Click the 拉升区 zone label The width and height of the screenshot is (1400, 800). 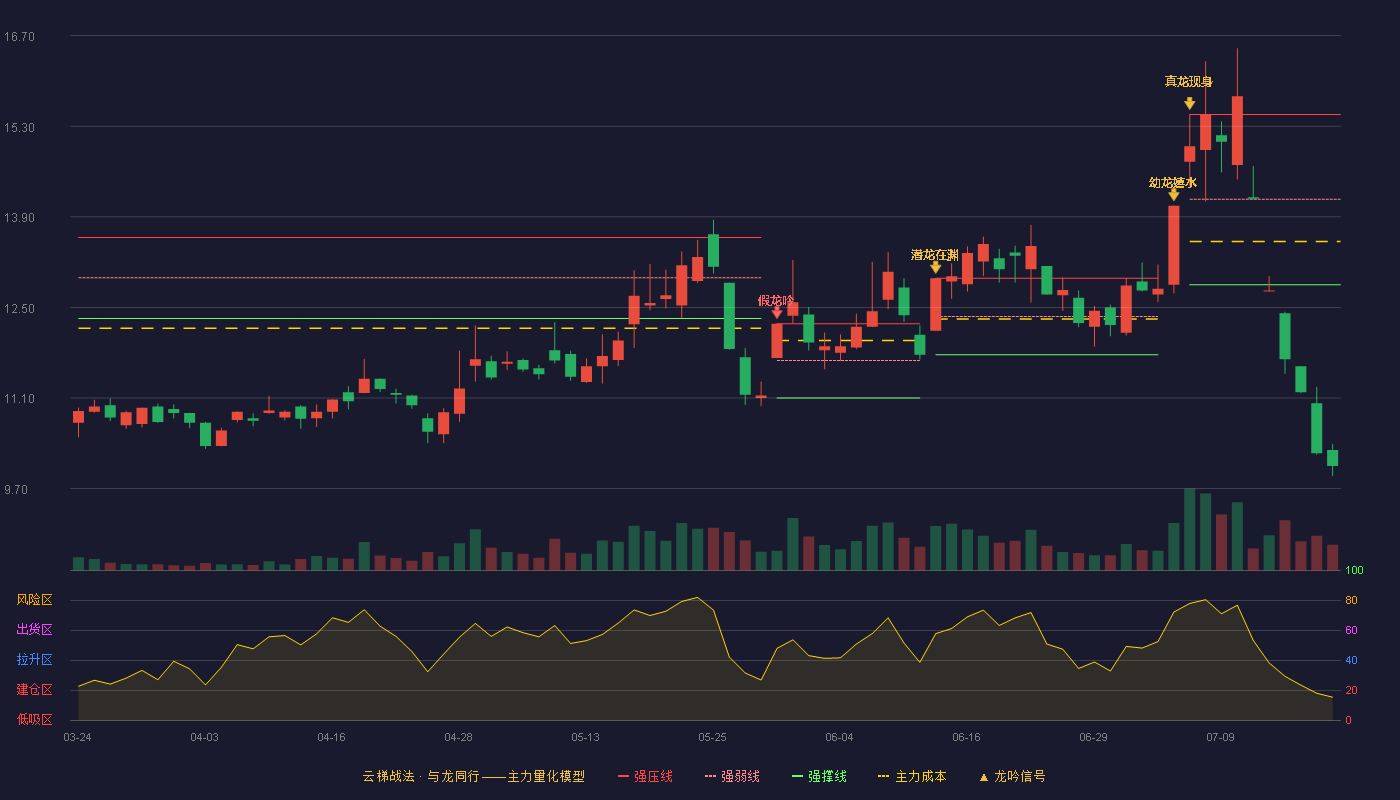[34, 660]
